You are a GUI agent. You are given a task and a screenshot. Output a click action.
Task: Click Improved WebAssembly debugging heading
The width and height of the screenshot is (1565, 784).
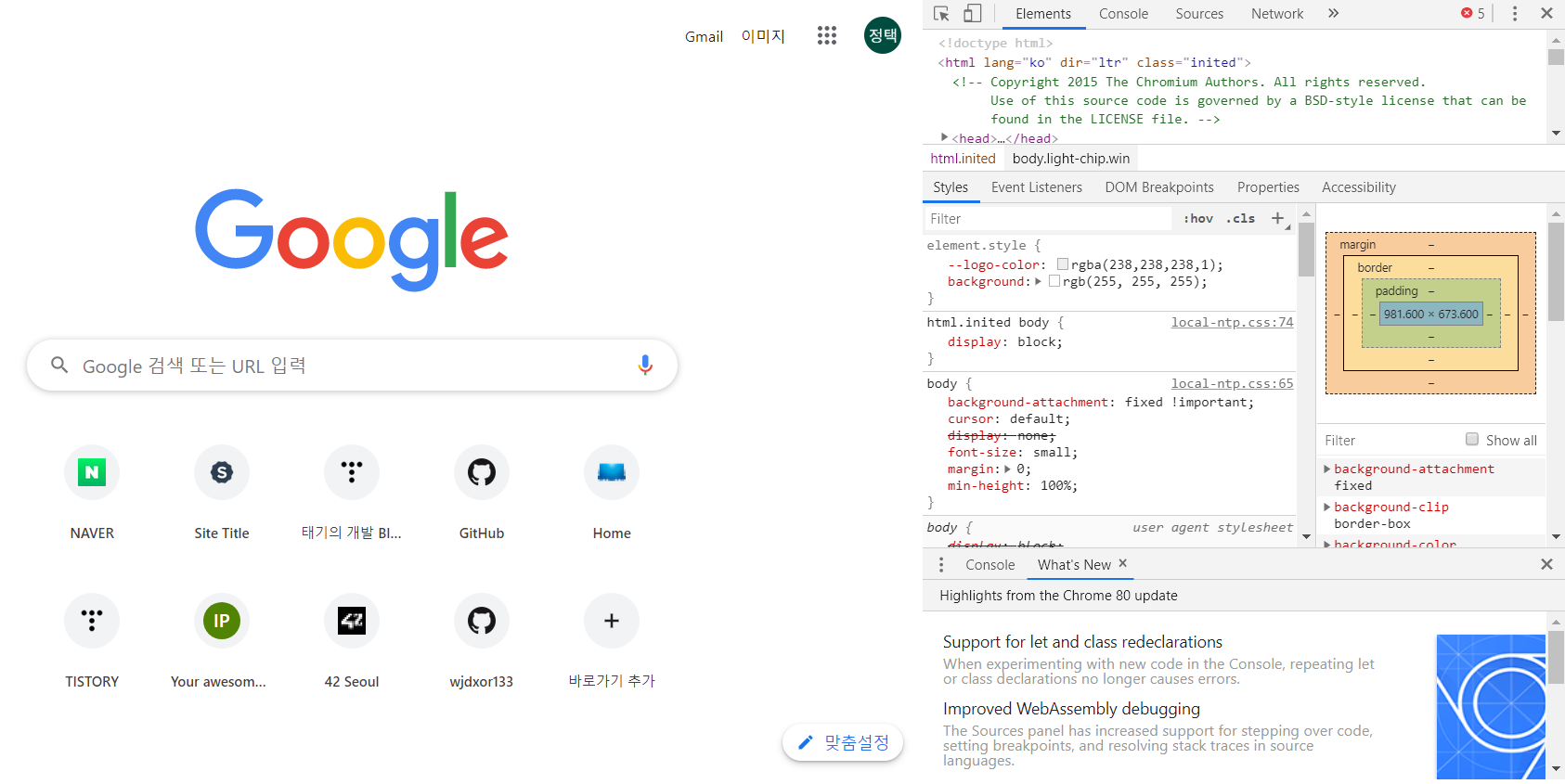click(x=1071, y=708)
